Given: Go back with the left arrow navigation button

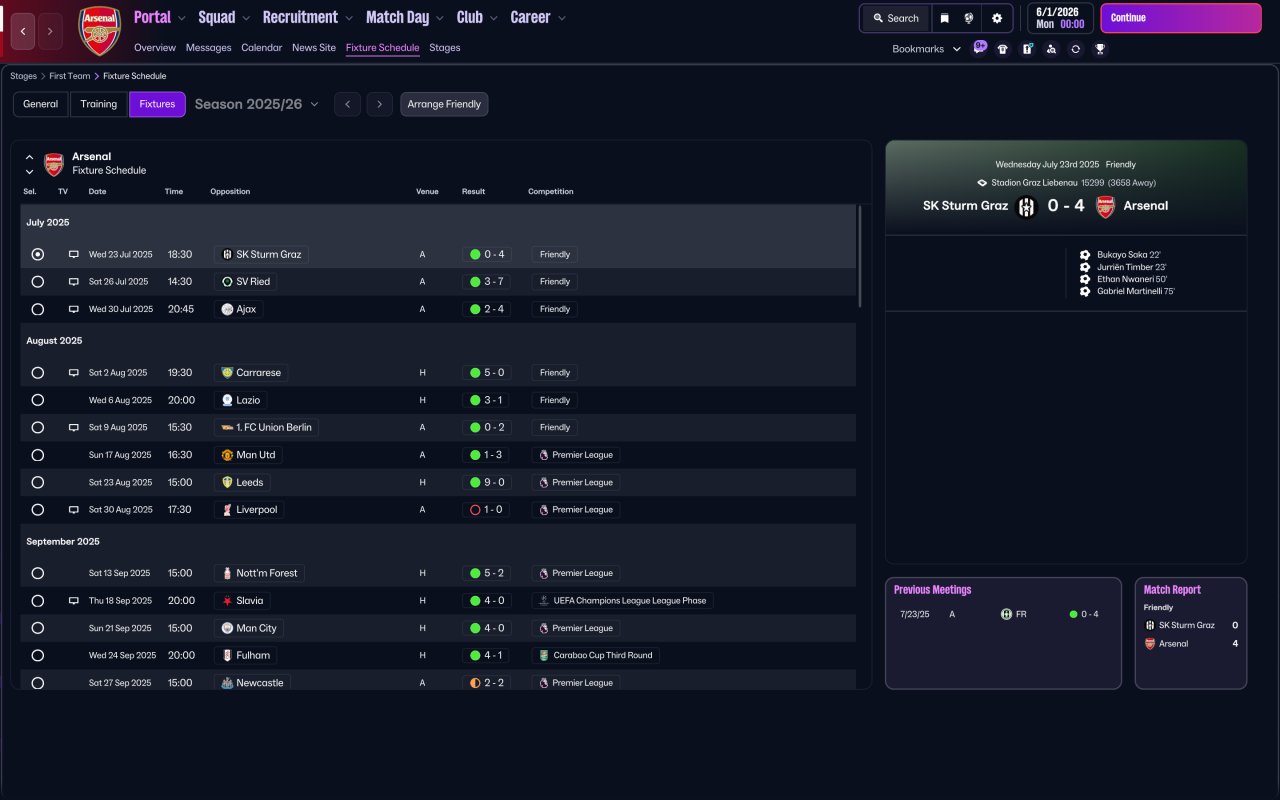Looking at the screenshot, I should coord(23,31).
